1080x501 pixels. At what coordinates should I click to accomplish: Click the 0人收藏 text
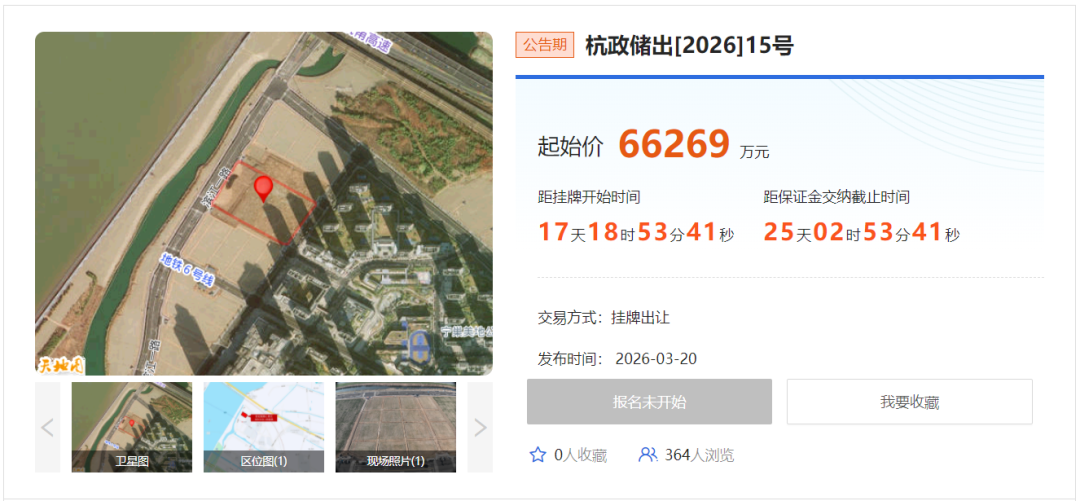581,456
